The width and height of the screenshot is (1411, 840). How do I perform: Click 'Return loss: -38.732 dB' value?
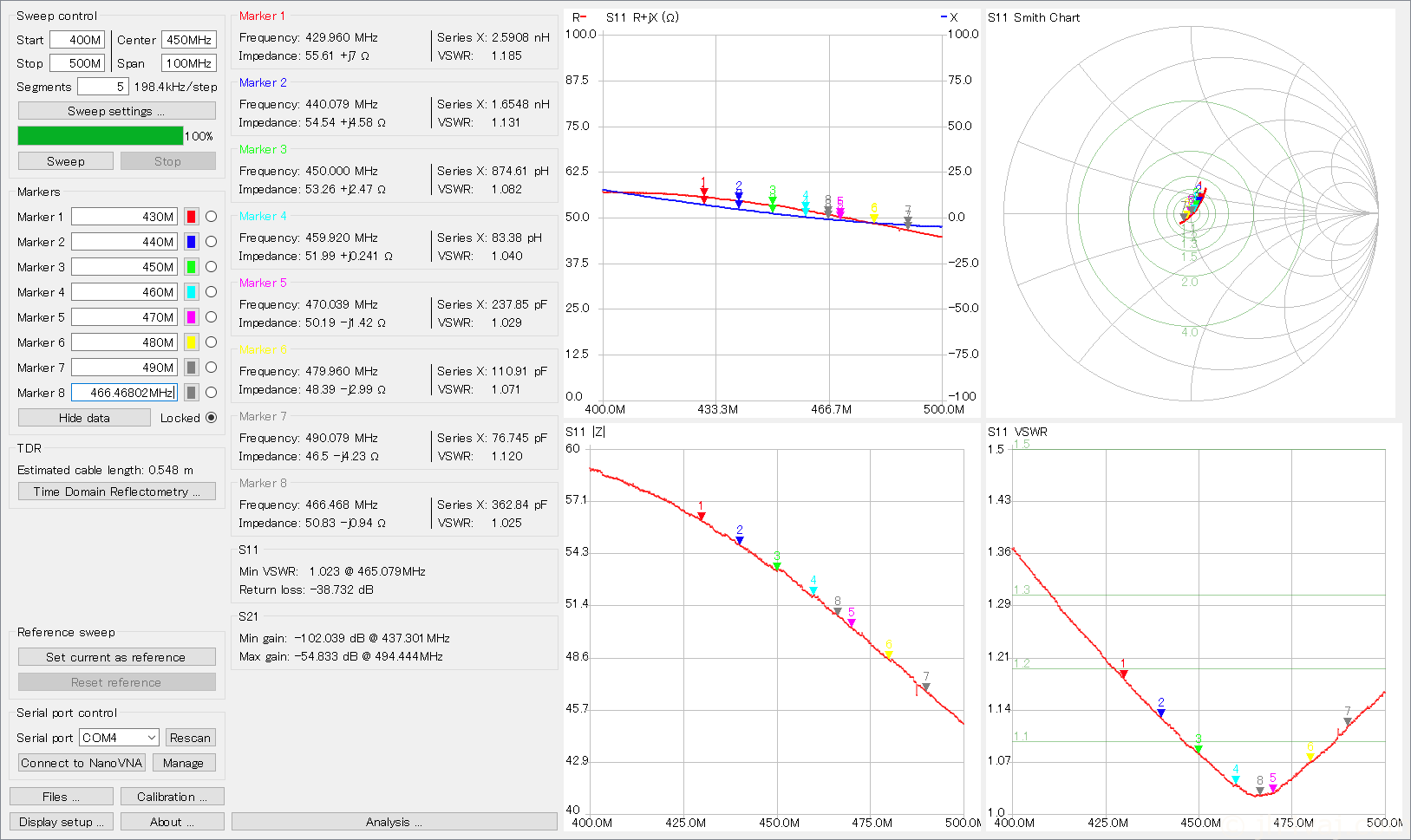click(306, 589)
